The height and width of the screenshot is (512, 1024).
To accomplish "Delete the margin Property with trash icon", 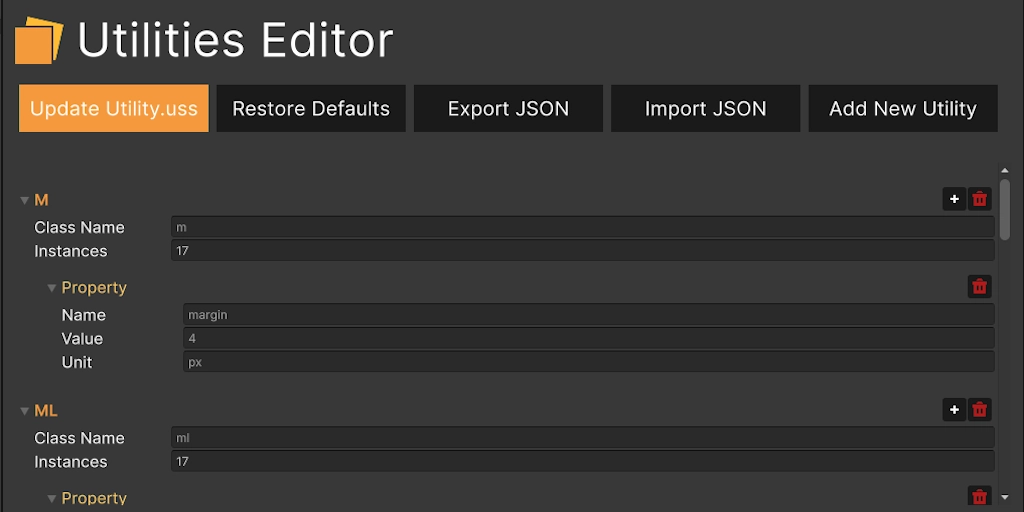I will click(980, 287).
